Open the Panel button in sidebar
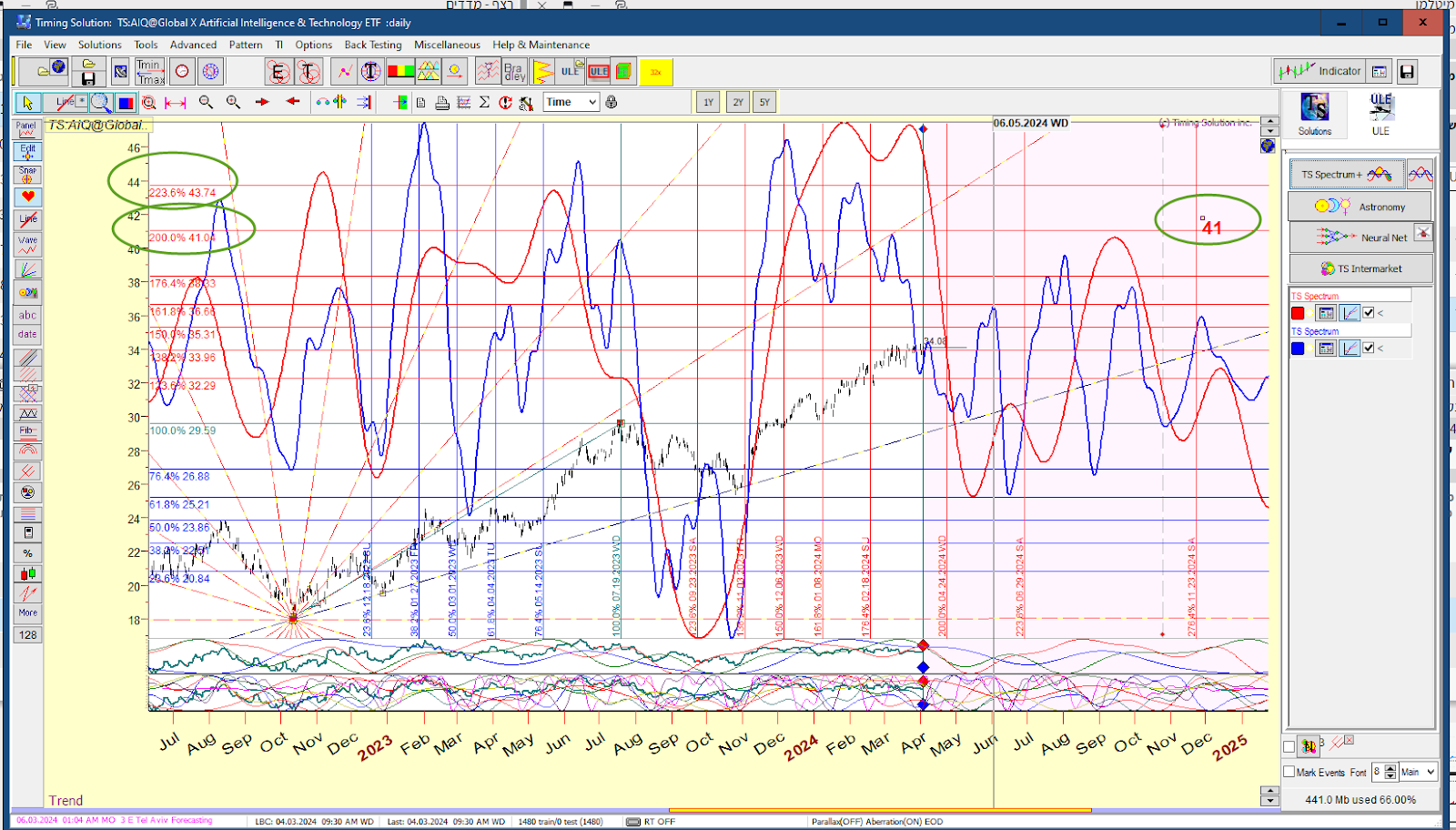The width and height of the screenshot is (1456, 830). tap(26, 129)
